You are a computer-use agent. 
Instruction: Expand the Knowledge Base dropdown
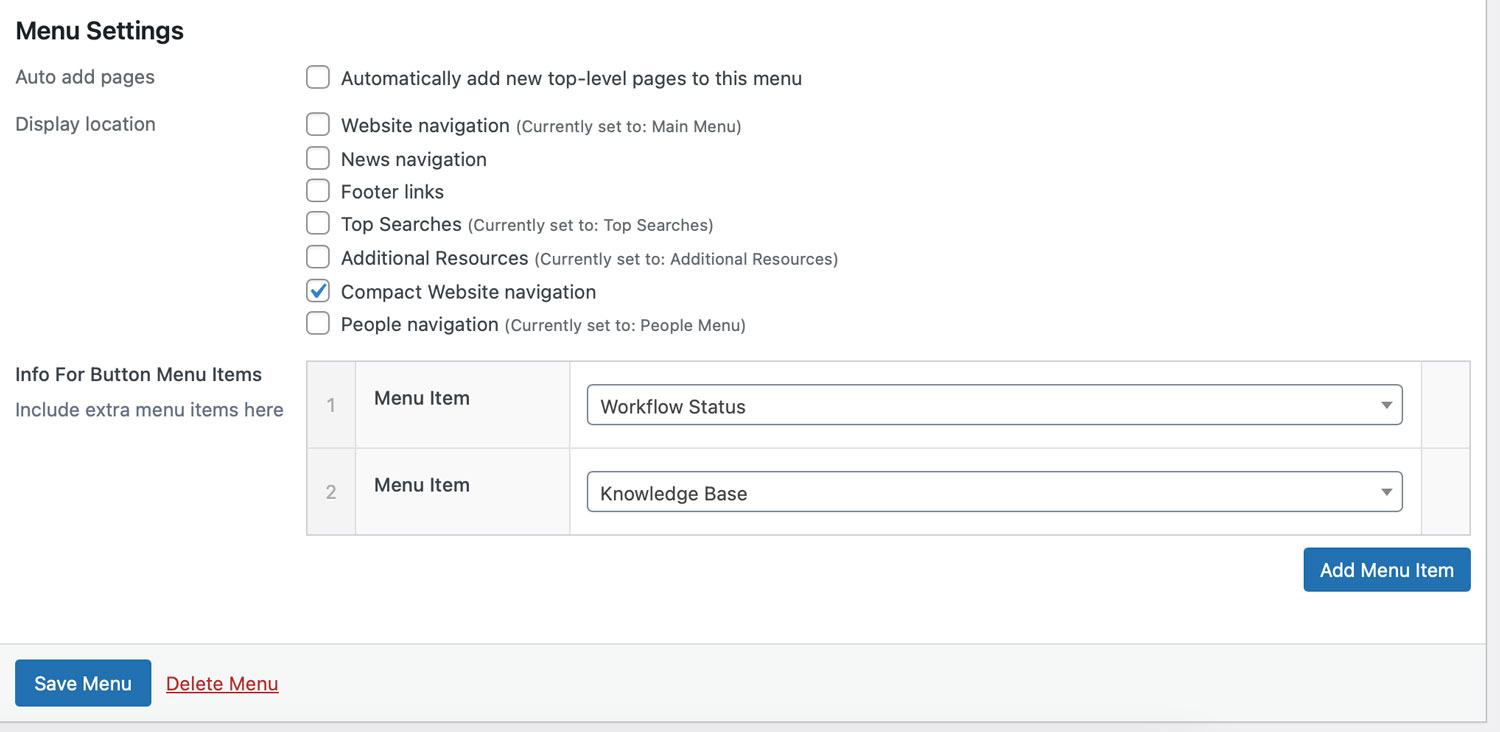(x=994, y=493)
